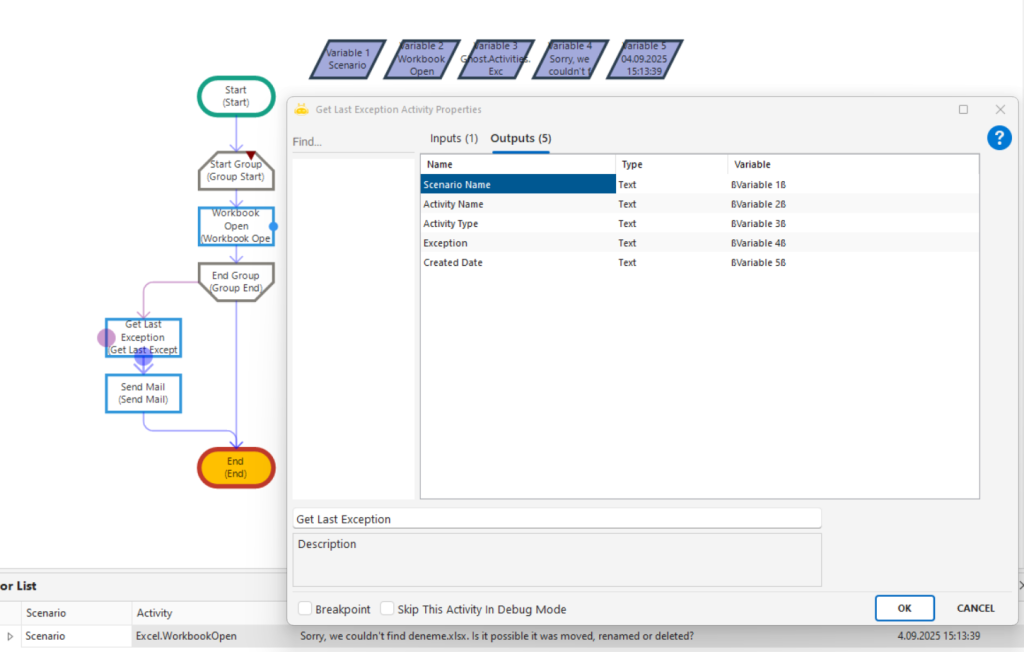
Task: Click the Find search field
Action: click(350, 142)
